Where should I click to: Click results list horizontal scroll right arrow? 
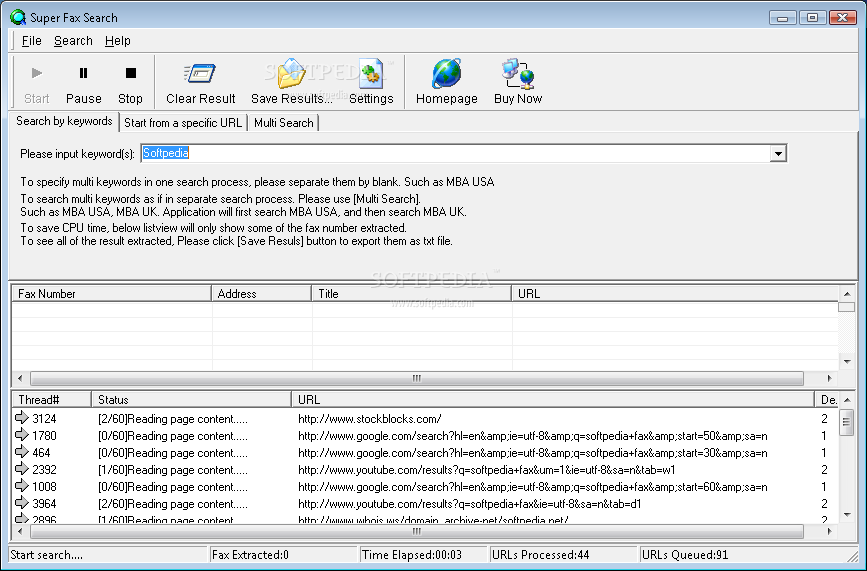coord(829,378)
